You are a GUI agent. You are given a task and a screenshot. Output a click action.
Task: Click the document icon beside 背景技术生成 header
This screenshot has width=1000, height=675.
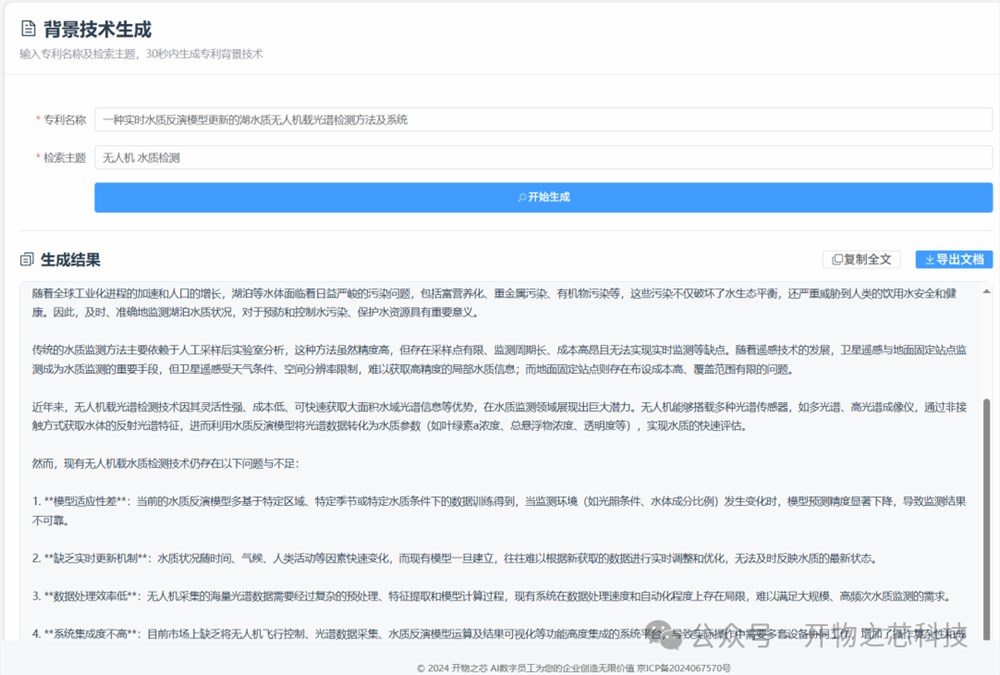(x=26, y=29)
